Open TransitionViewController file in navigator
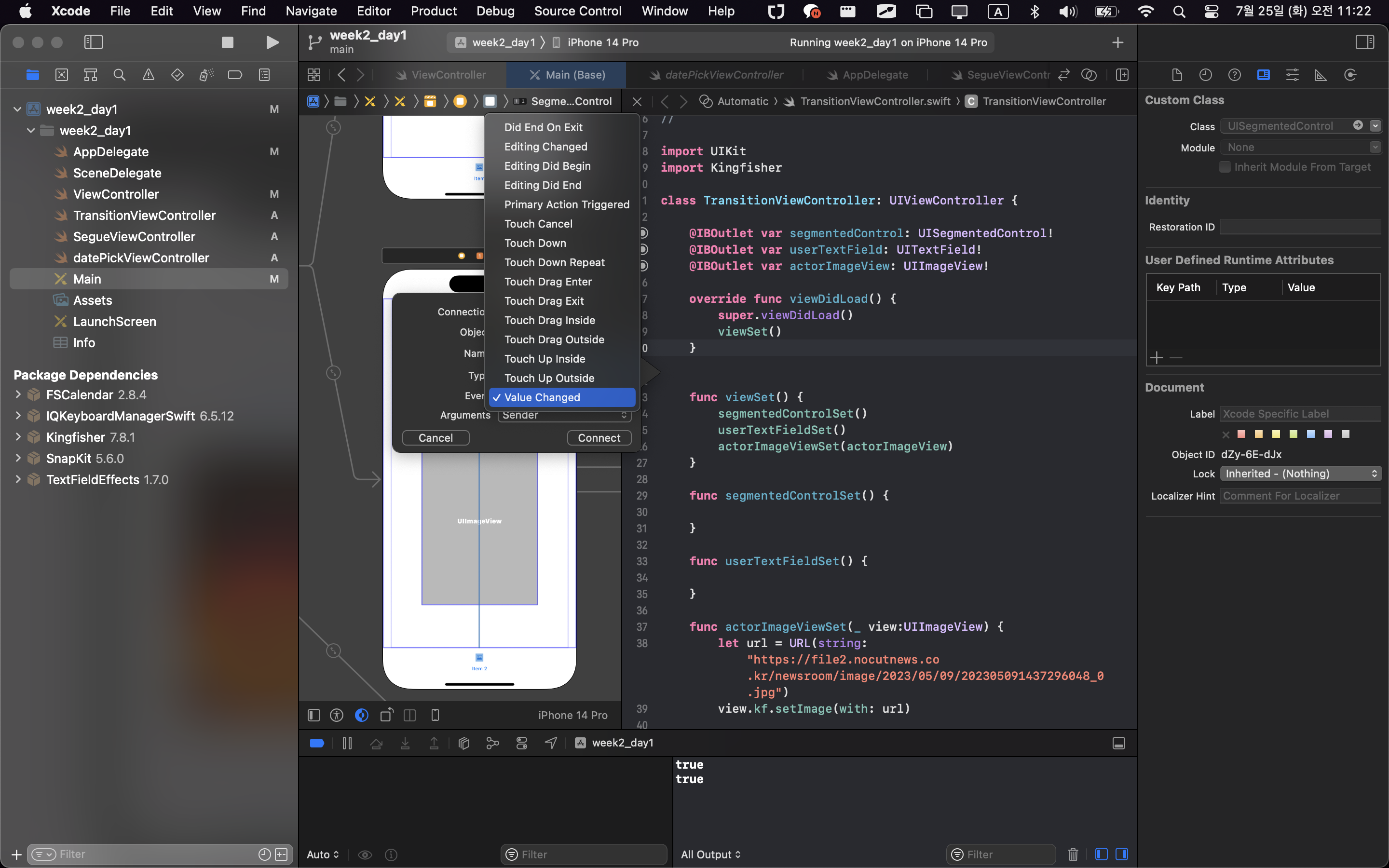This screenshot has width=1389, height=868. [x=145, y=215]
